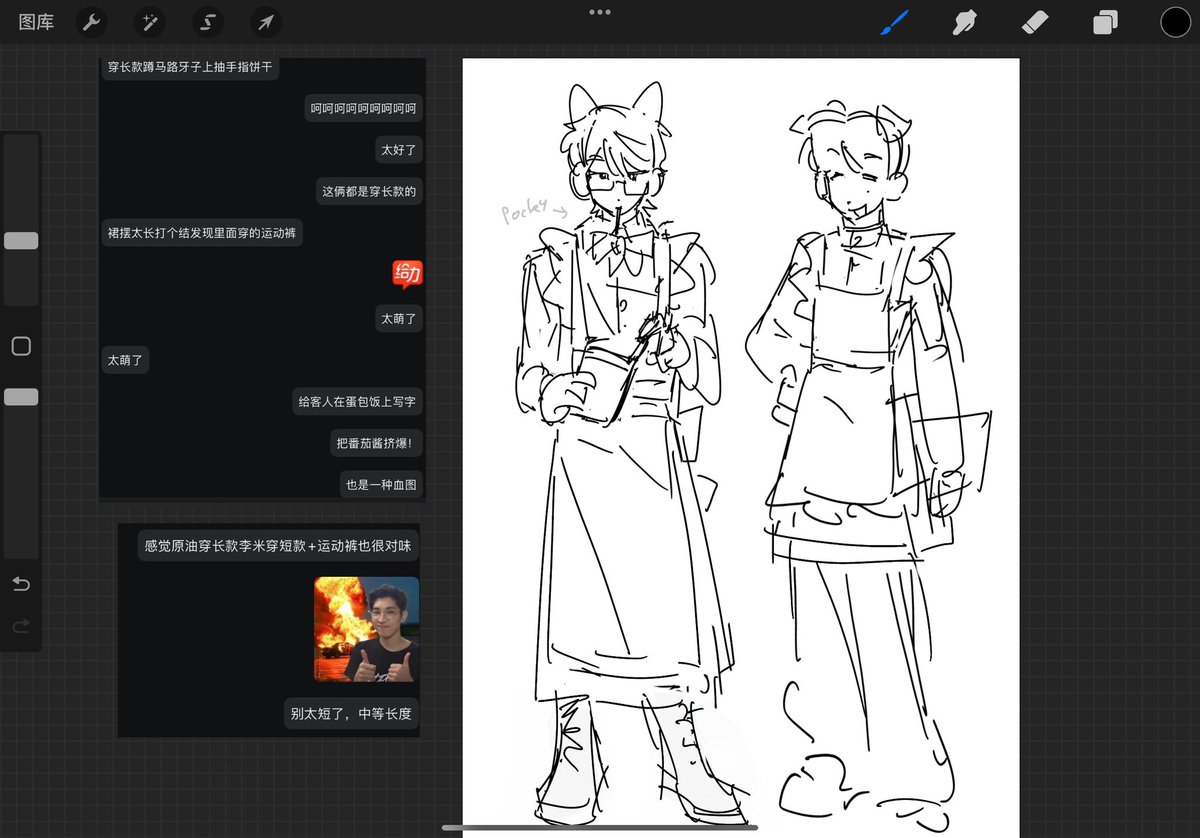Open the Actions wrench menu
The image size is (1200, 838).
click(x=91, y=22)
